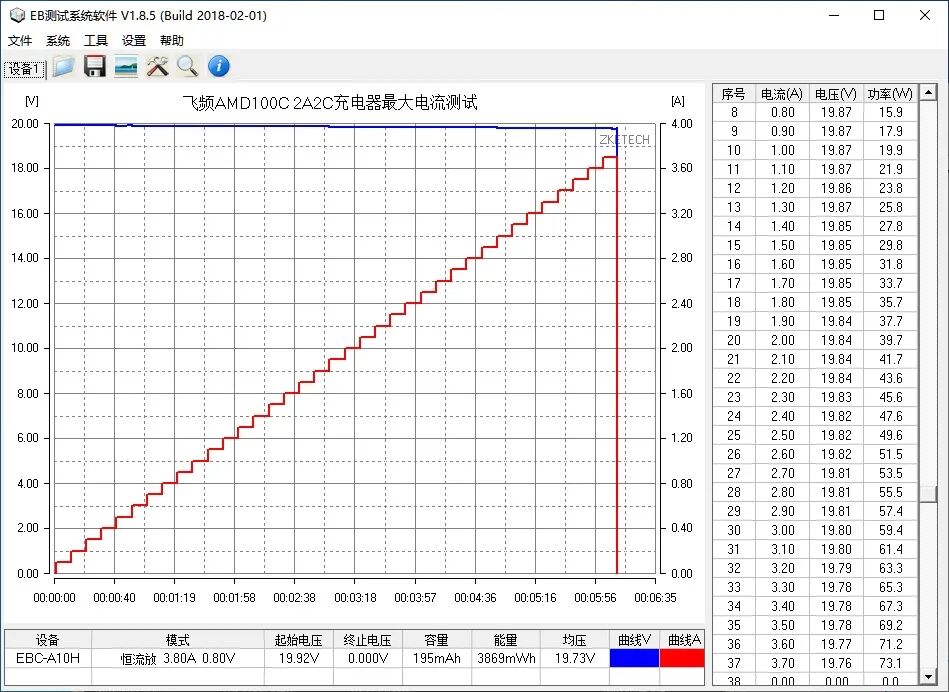Click the [A] axis unit label
Viewport: 949px width, 692px height.
point(678,101)
